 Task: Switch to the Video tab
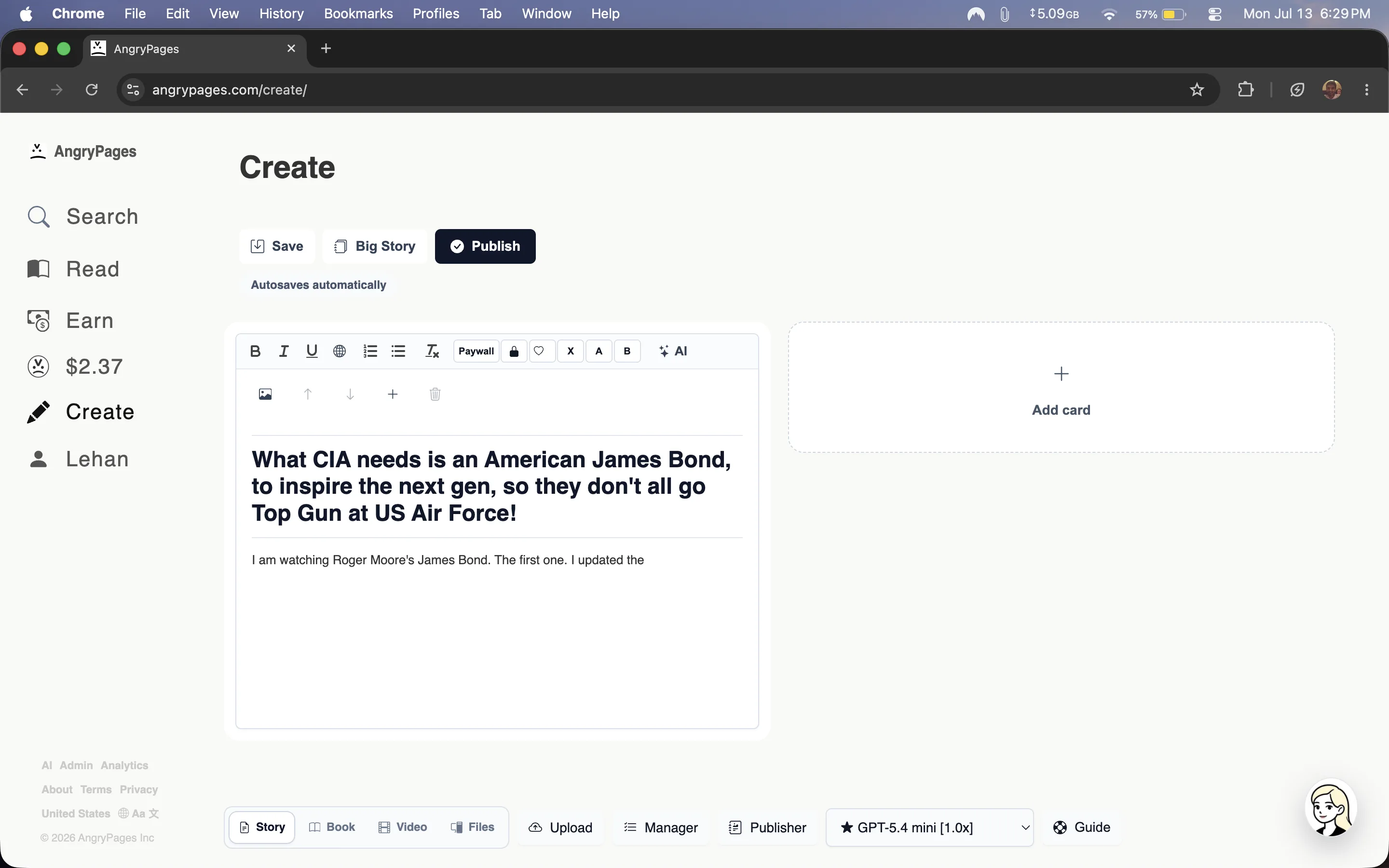(x=403, y=827)
